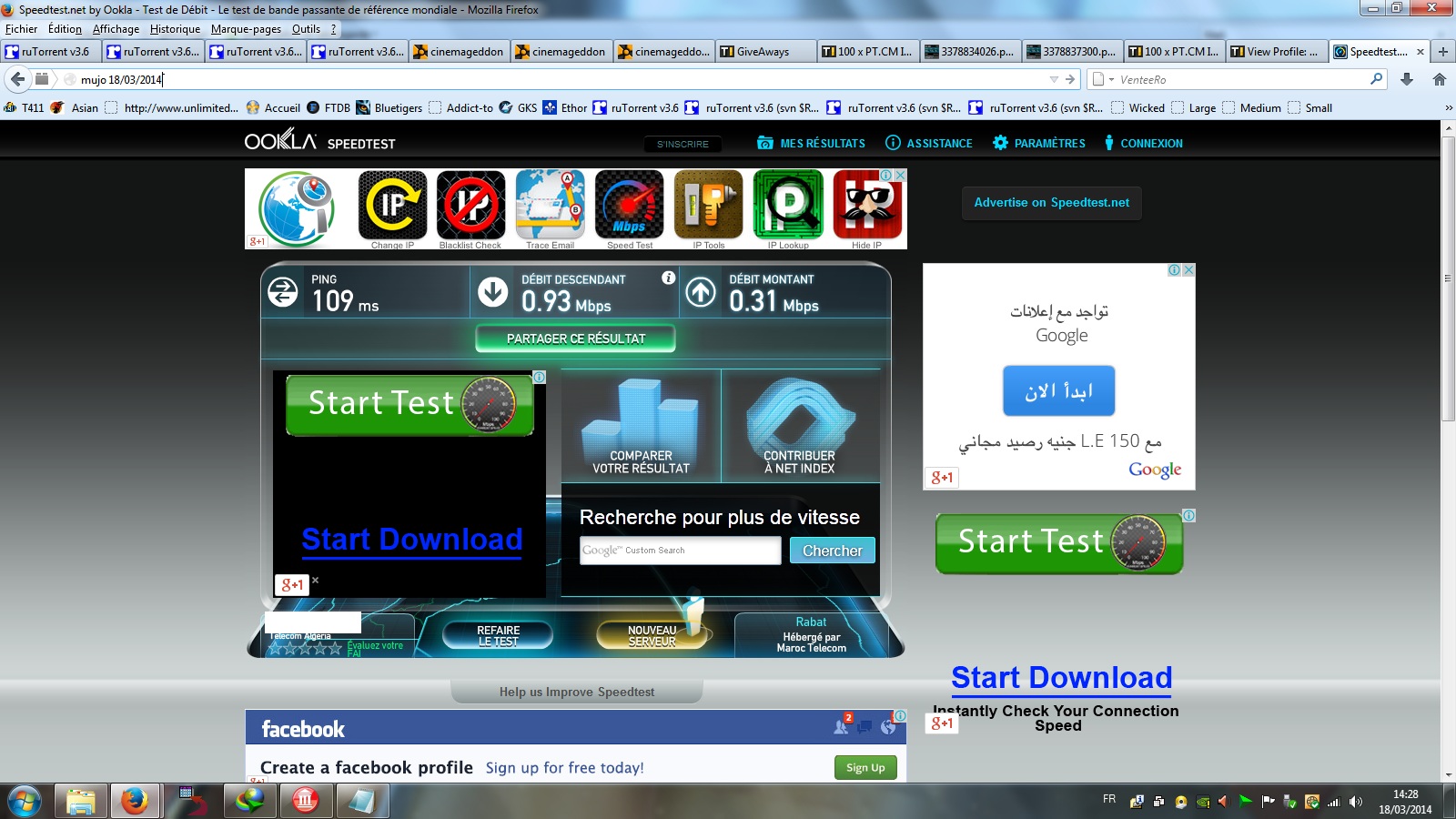Click the Google +1 badge under Start Download
The height and width of the screenshot is (819, 1456).
click(x=293, y=585)
